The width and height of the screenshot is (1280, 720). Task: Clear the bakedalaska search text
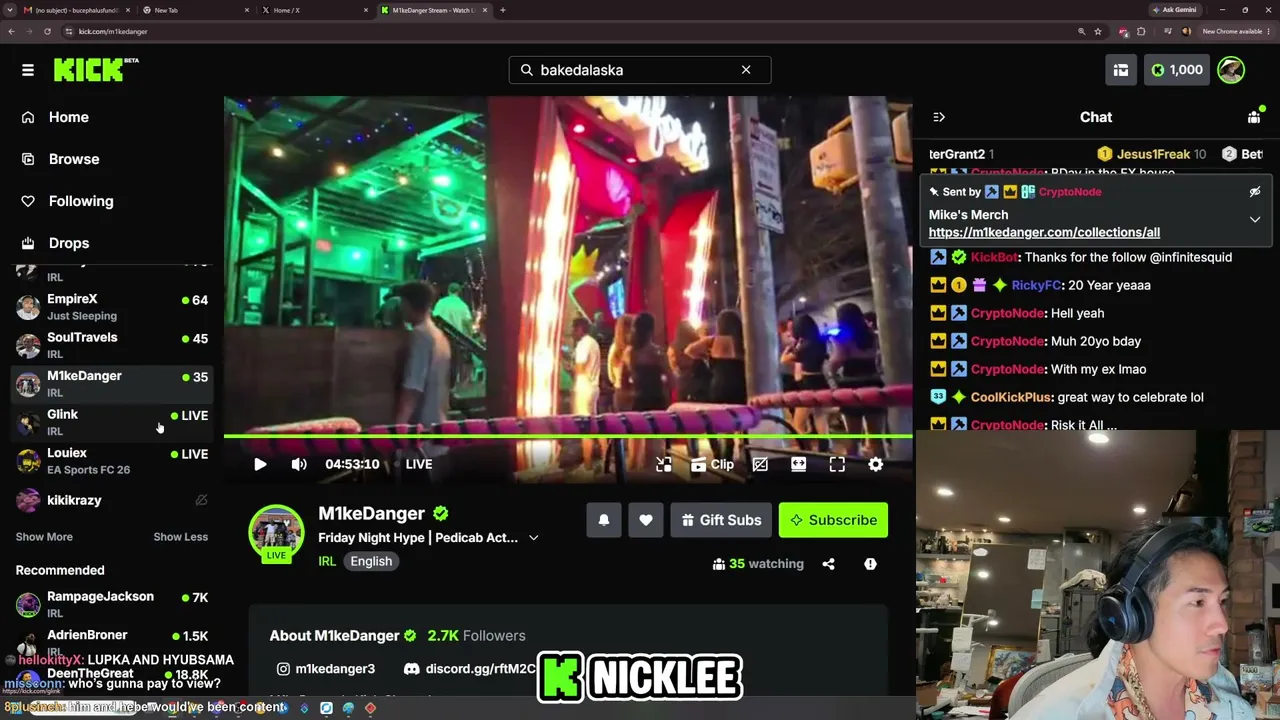(x=746, y=70)
